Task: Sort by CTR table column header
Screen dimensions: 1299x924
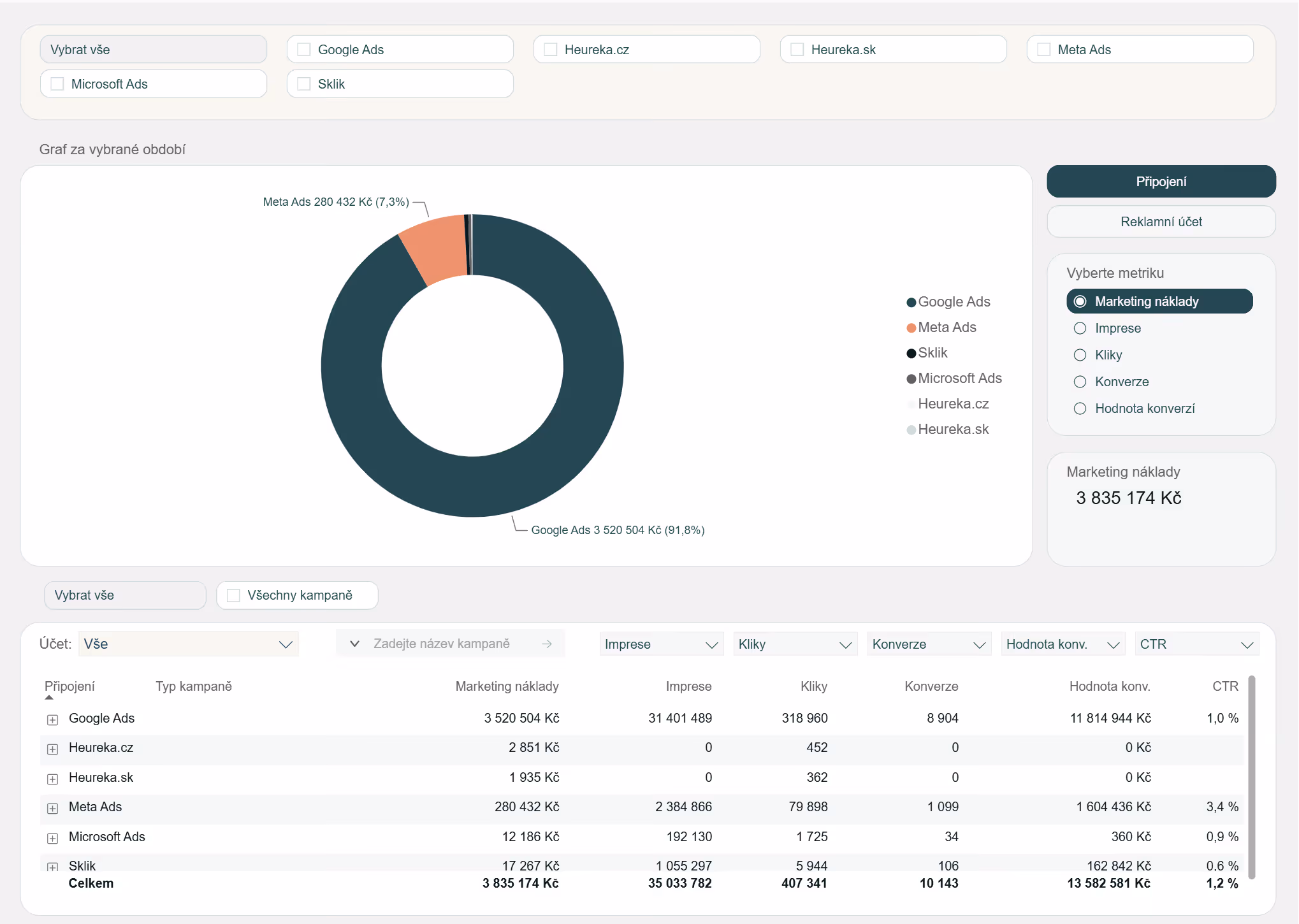Action: [1225, 686]
